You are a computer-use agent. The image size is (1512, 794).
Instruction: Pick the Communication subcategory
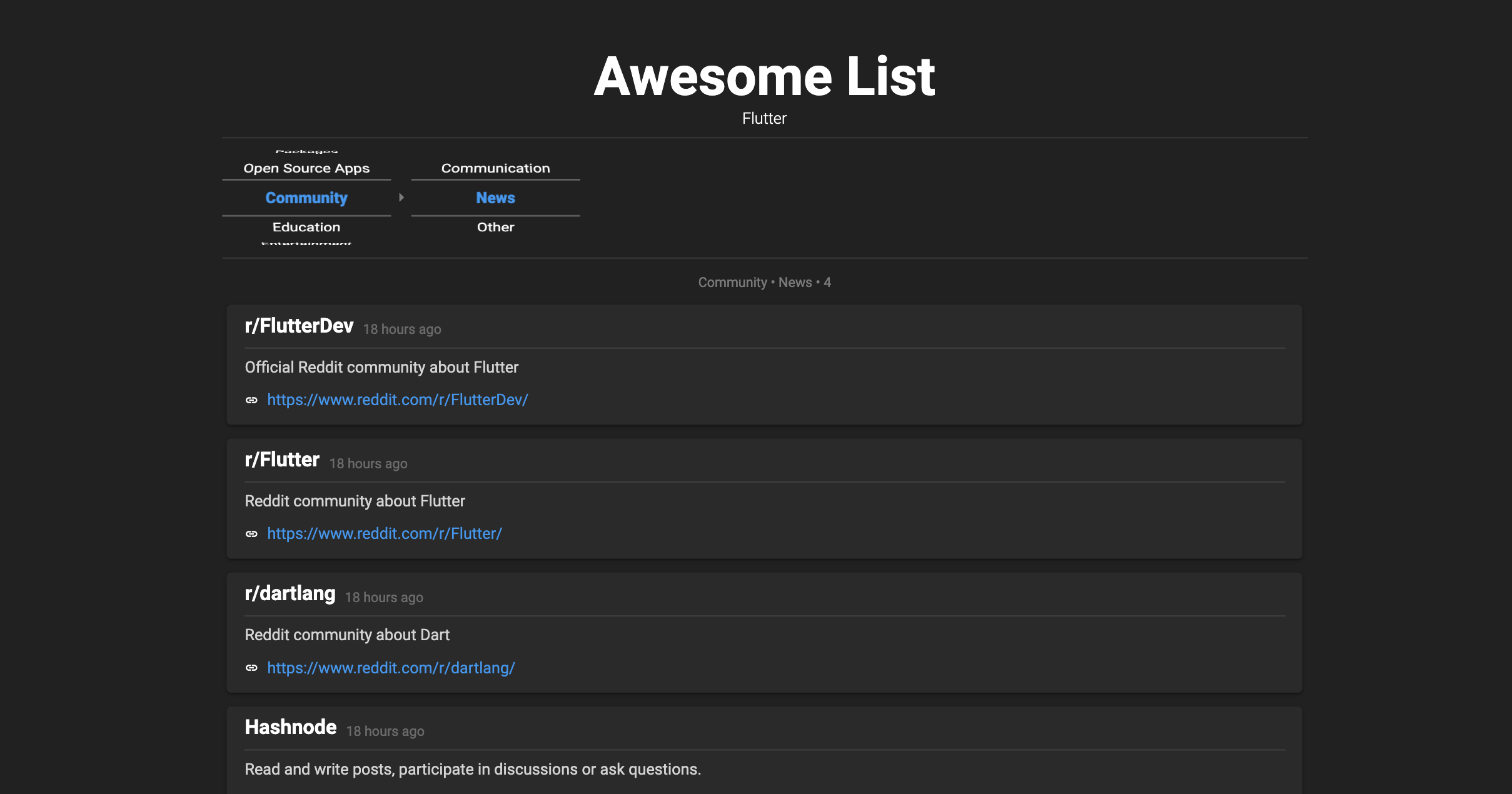coord(495,168)
